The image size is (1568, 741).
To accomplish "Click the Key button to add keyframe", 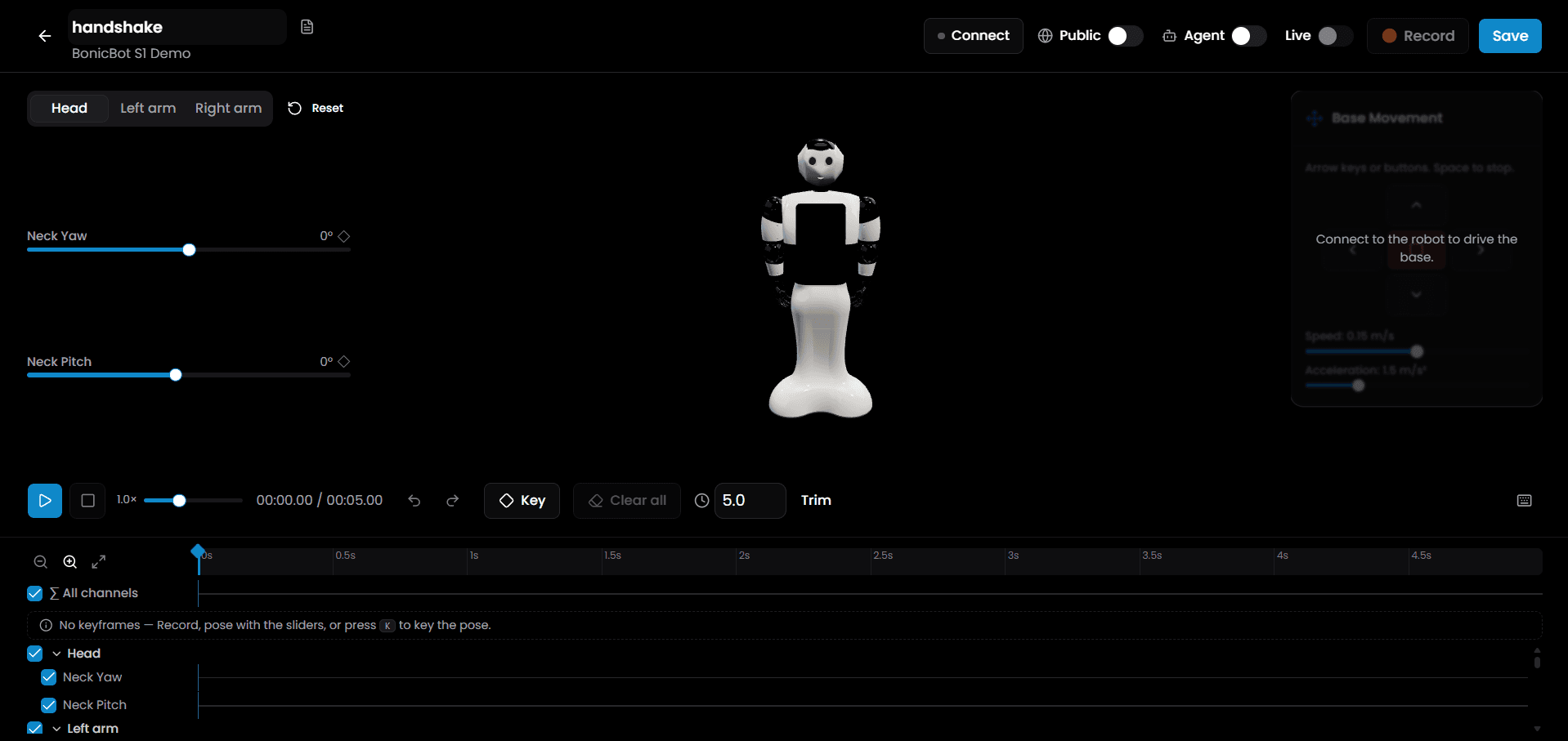I will coord(522,501).
